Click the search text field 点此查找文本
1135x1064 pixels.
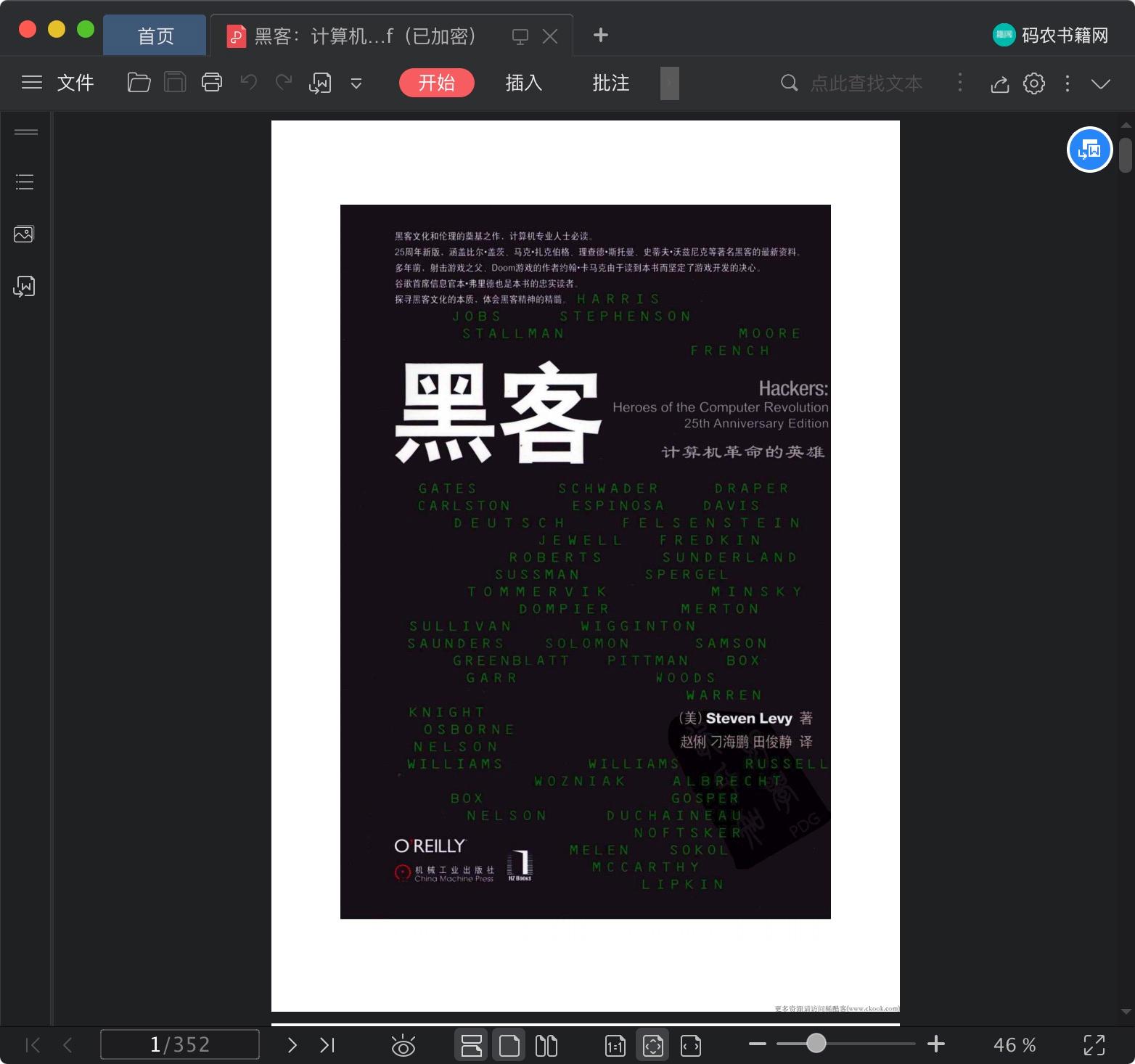[x=866, y=83]
